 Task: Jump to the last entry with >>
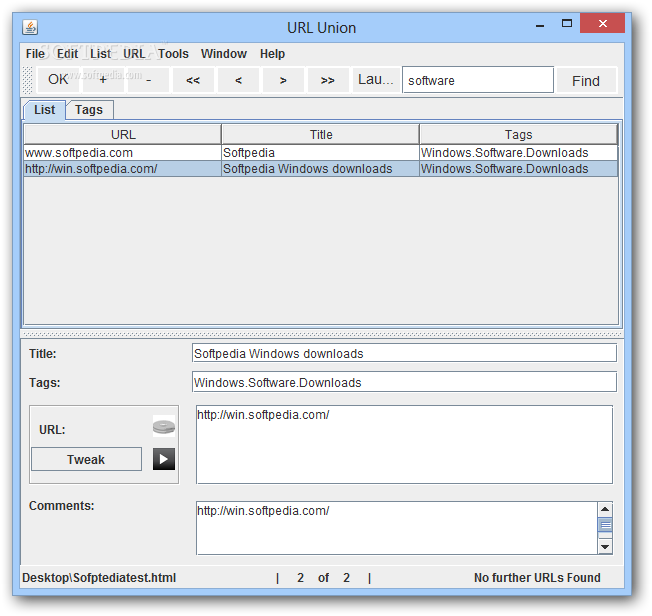(328, 79)
